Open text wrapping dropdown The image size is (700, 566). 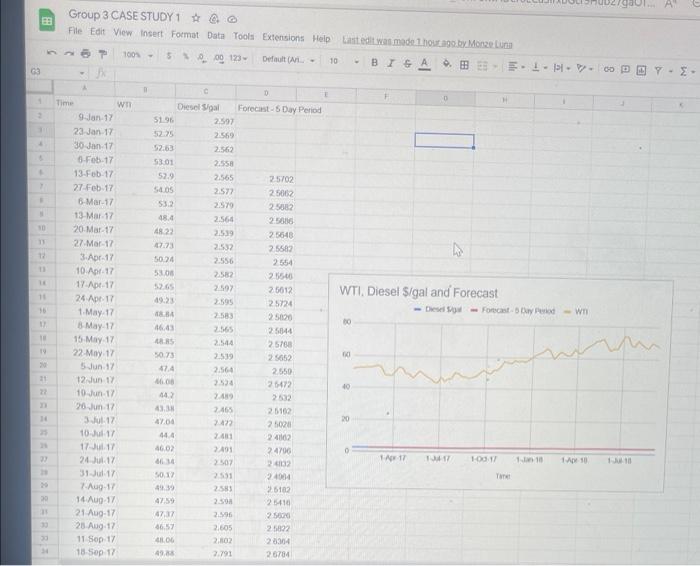click(x=561, y=68)
